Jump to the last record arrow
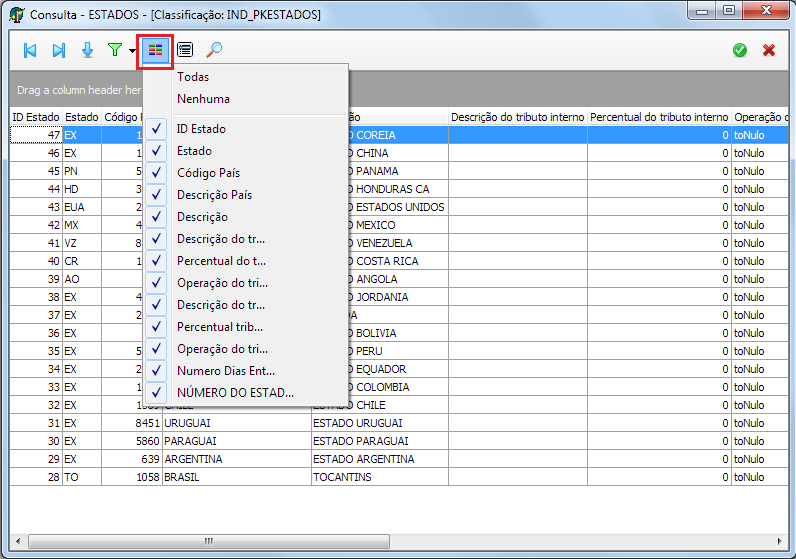This screenshot has height=559, width=796. [59, 50]
